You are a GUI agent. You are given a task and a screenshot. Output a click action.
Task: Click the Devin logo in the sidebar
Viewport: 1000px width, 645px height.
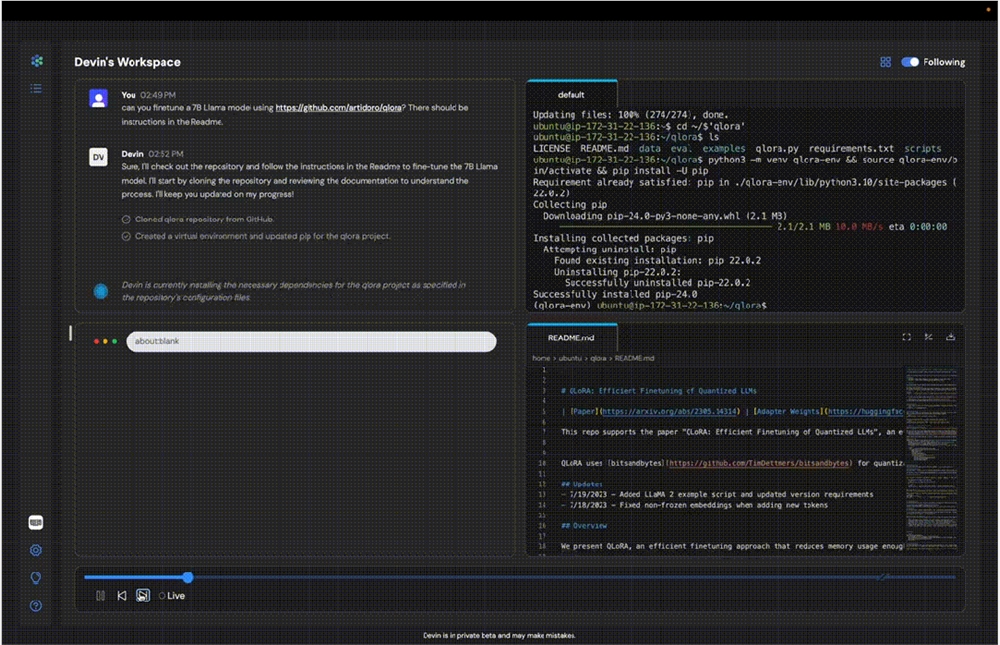coord(36,61)
